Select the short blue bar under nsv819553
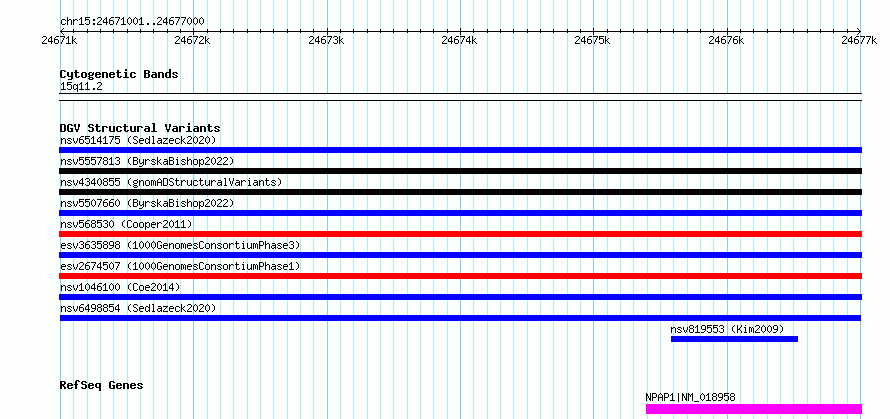The height and width of the screenshot is (419, 890). point(734,339)
